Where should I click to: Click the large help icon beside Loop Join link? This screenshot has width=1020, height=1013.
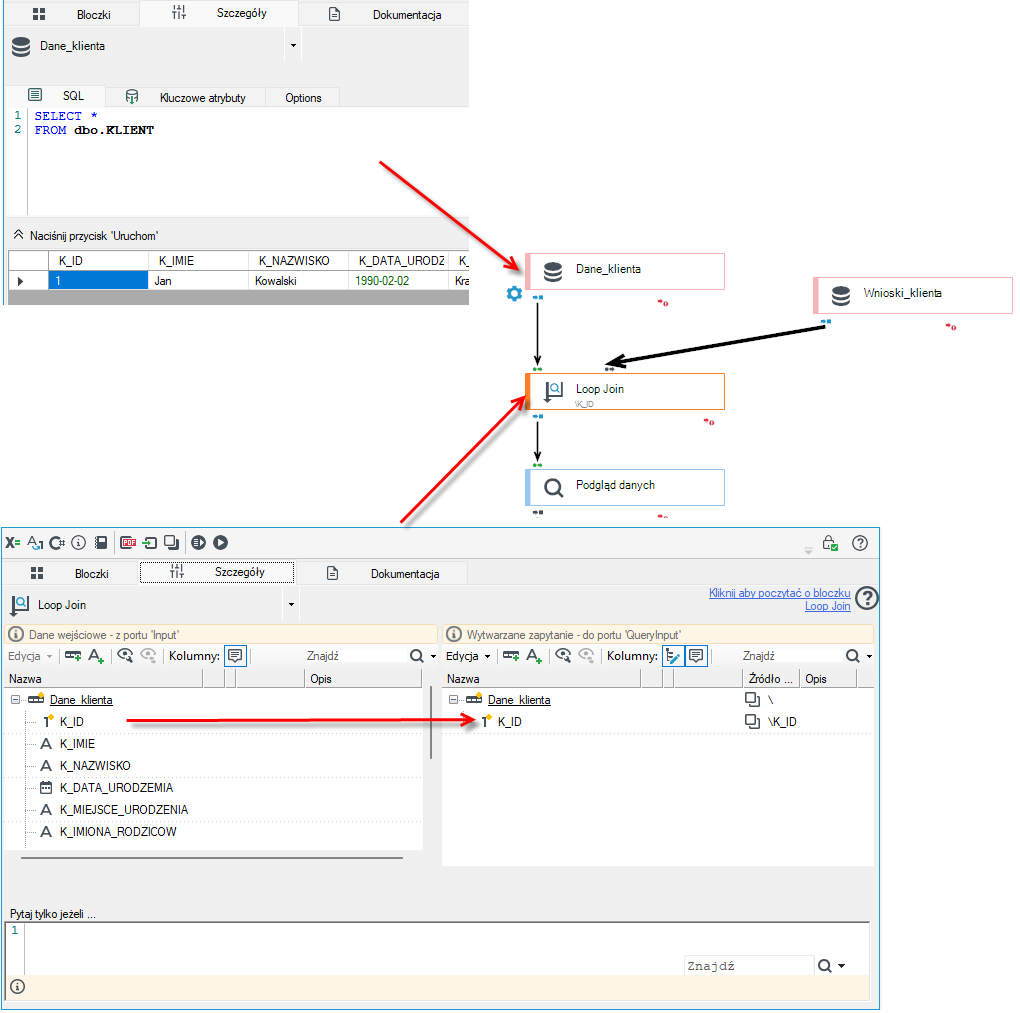(866, 598)
